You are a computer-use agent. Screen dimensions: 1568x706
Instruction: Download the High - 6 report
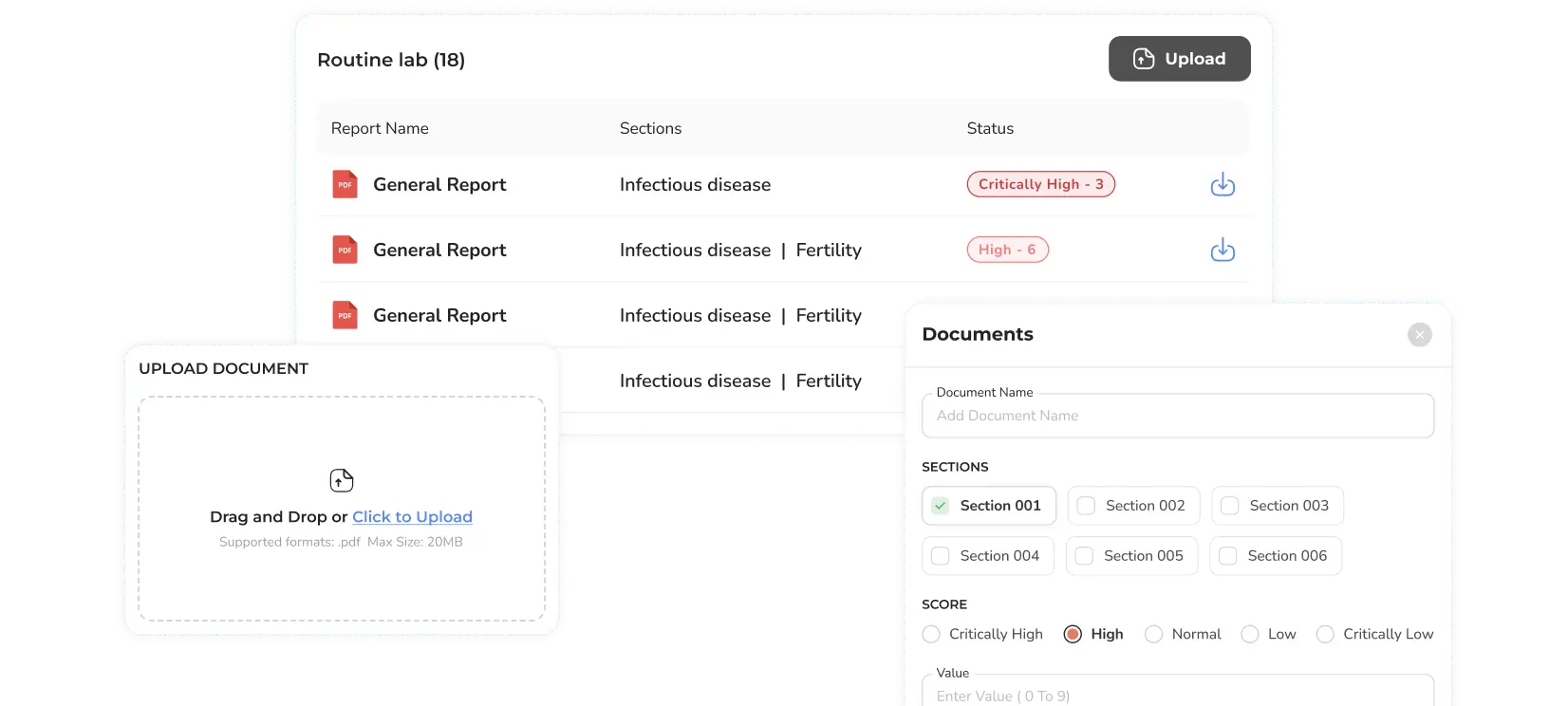coord(1223,250)
